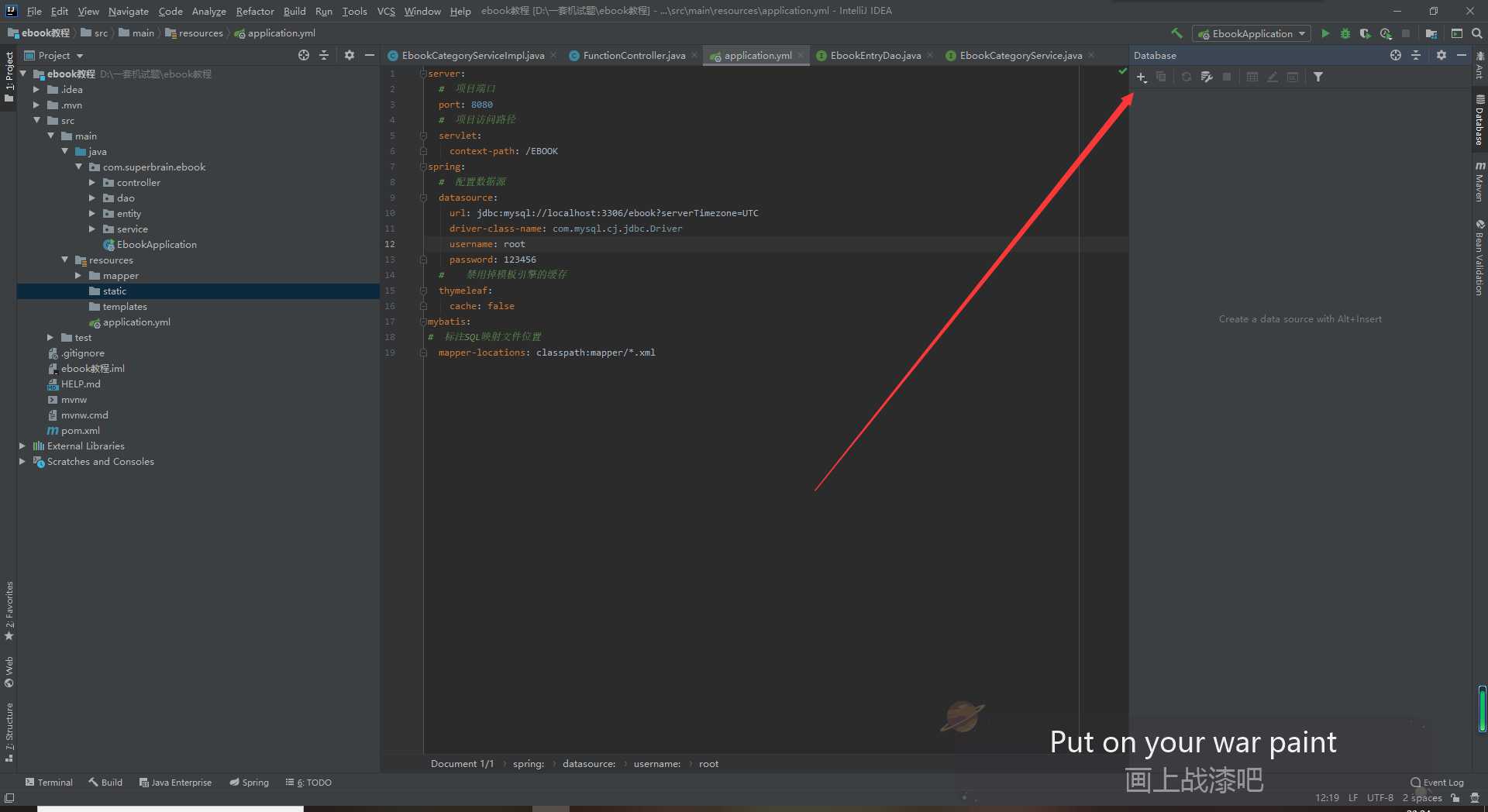
Task: Select HELP.md in the project tree
Action: tap(81, 384)
